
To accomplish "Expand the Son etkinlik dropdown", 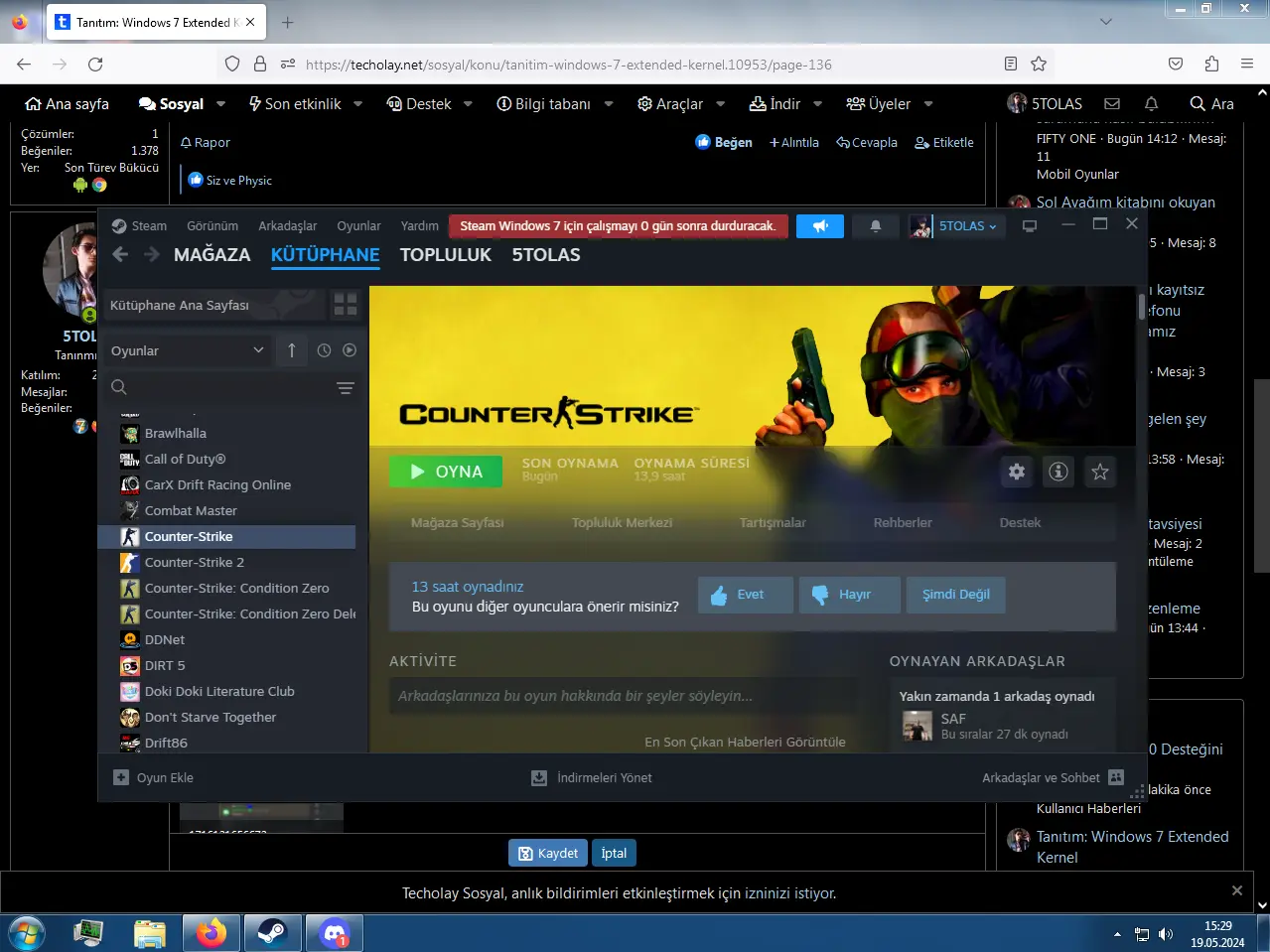I will point(357,104).
